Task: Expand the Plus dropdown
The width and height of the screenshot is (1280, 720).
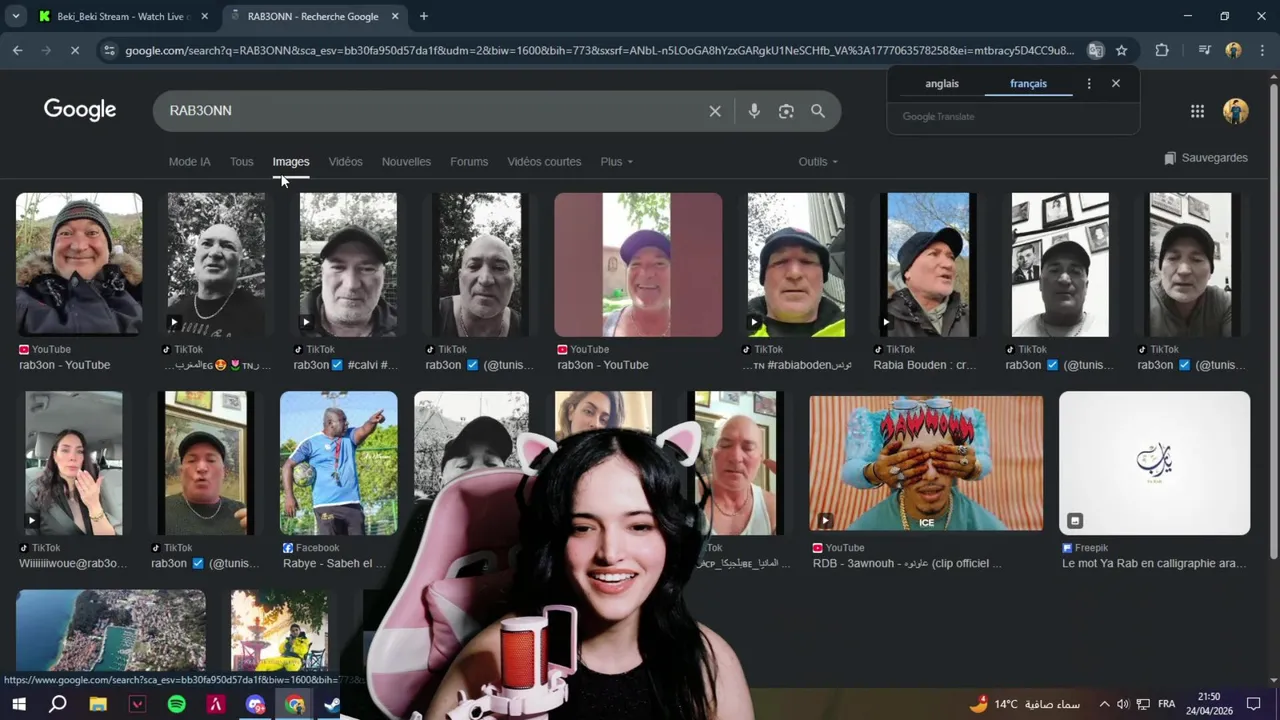Action: [616, 162]
